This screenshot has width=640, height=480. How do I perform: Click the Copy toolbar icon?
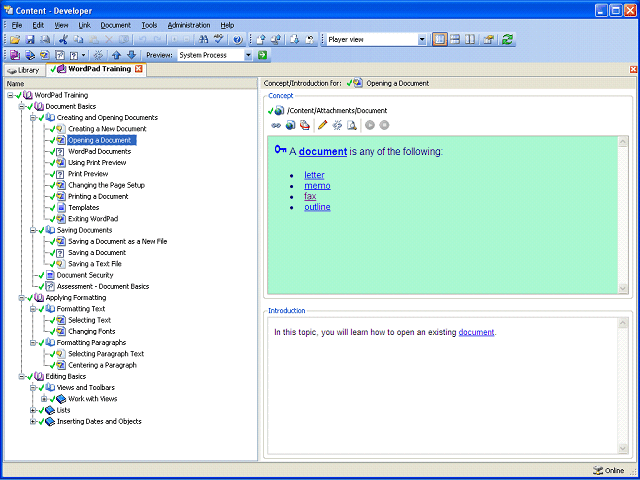click(x=78, y=40)
